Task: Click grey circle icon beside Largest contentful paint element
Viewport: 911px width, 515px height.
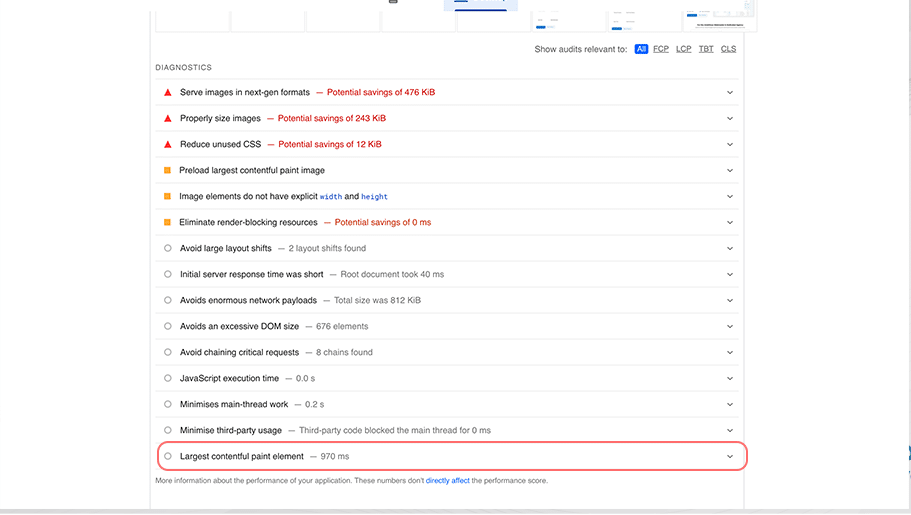Action: coord(168,456)
